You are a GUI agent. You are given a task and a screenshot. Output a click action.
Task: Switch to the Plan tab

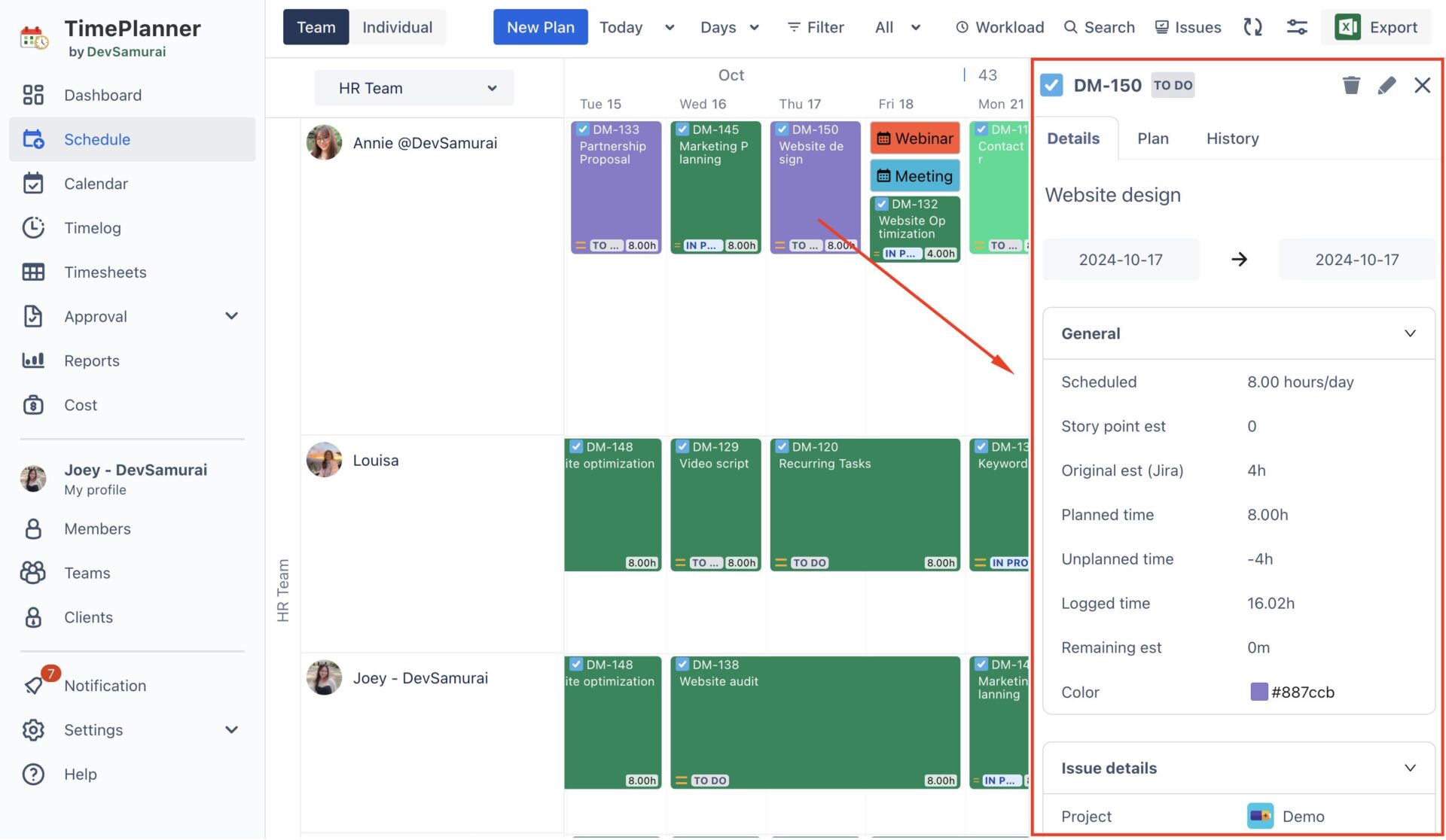coord(1152,138)
